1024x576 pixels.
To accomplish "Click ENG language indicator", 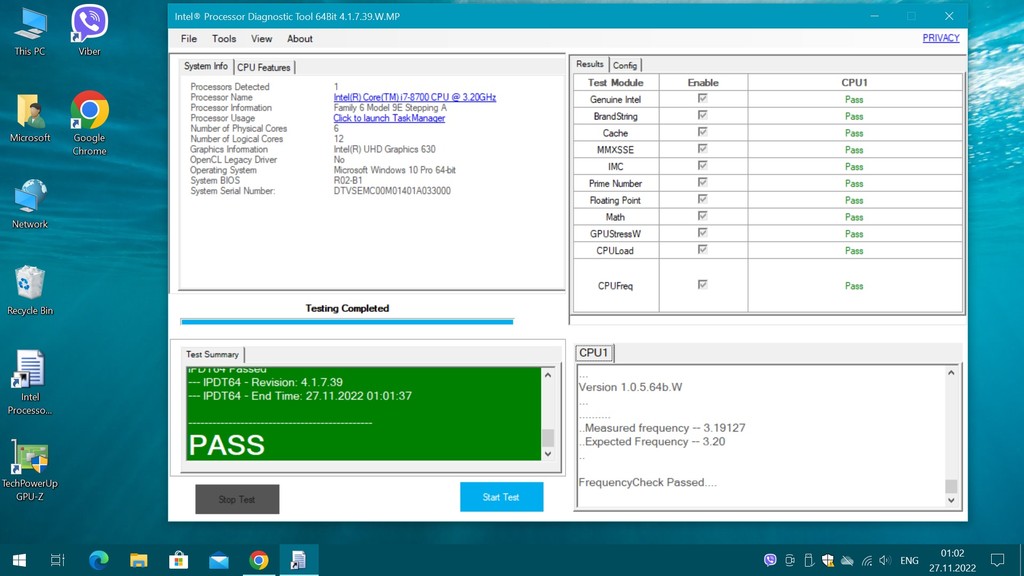I will point(909,560).
